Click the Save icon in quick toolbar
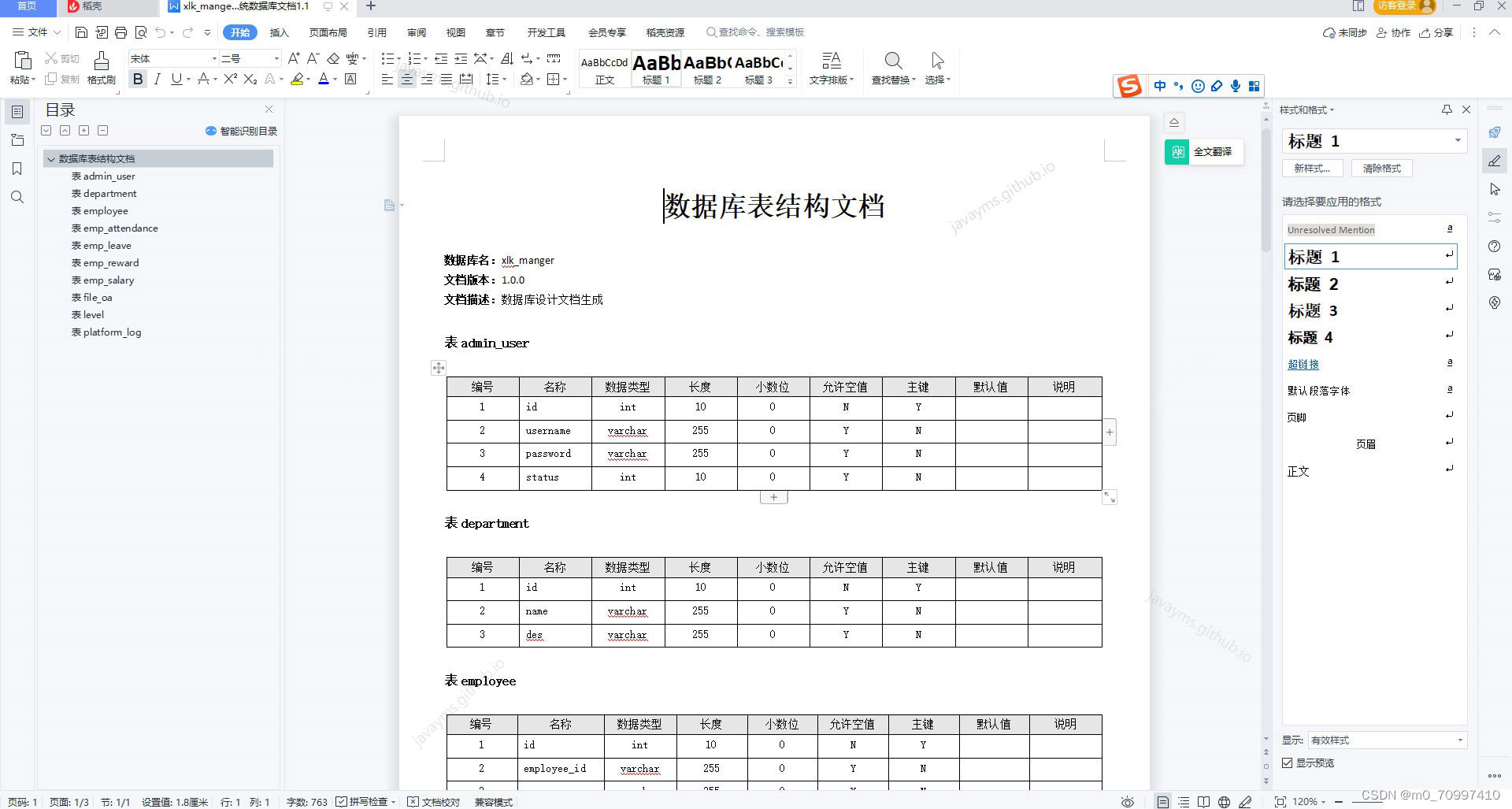The width and height of the screenshot is (1512, 809). click(x=81, y=32)
